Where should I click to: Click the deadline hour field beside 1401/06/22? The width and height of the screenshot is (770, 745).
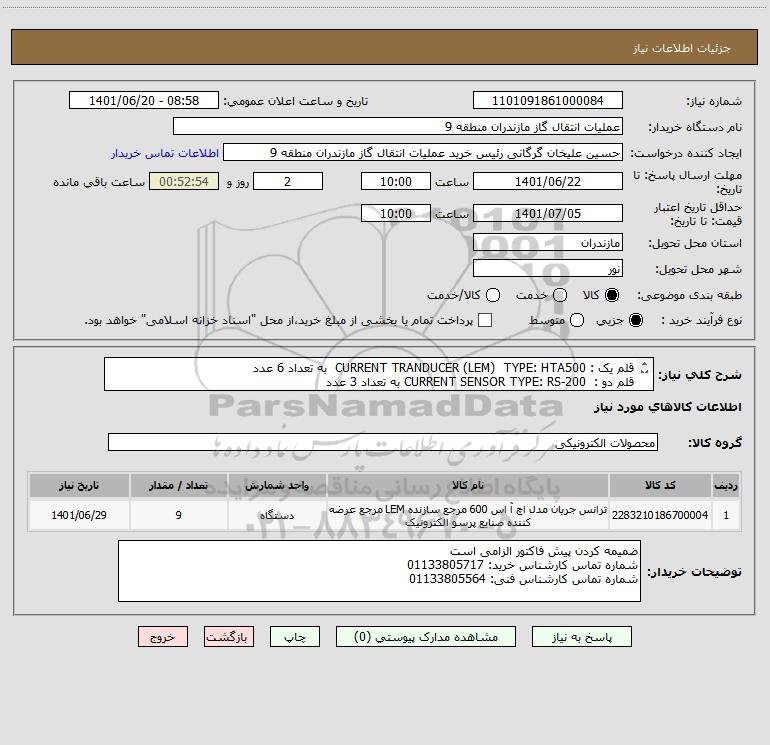[x=396, y=181]
